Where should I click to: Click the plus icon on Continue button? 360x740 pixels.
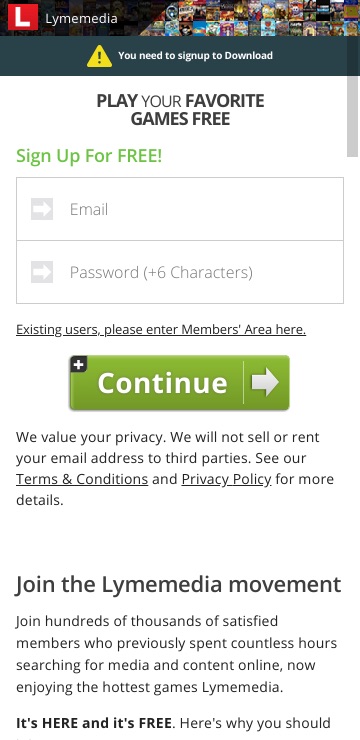point(79,364)
